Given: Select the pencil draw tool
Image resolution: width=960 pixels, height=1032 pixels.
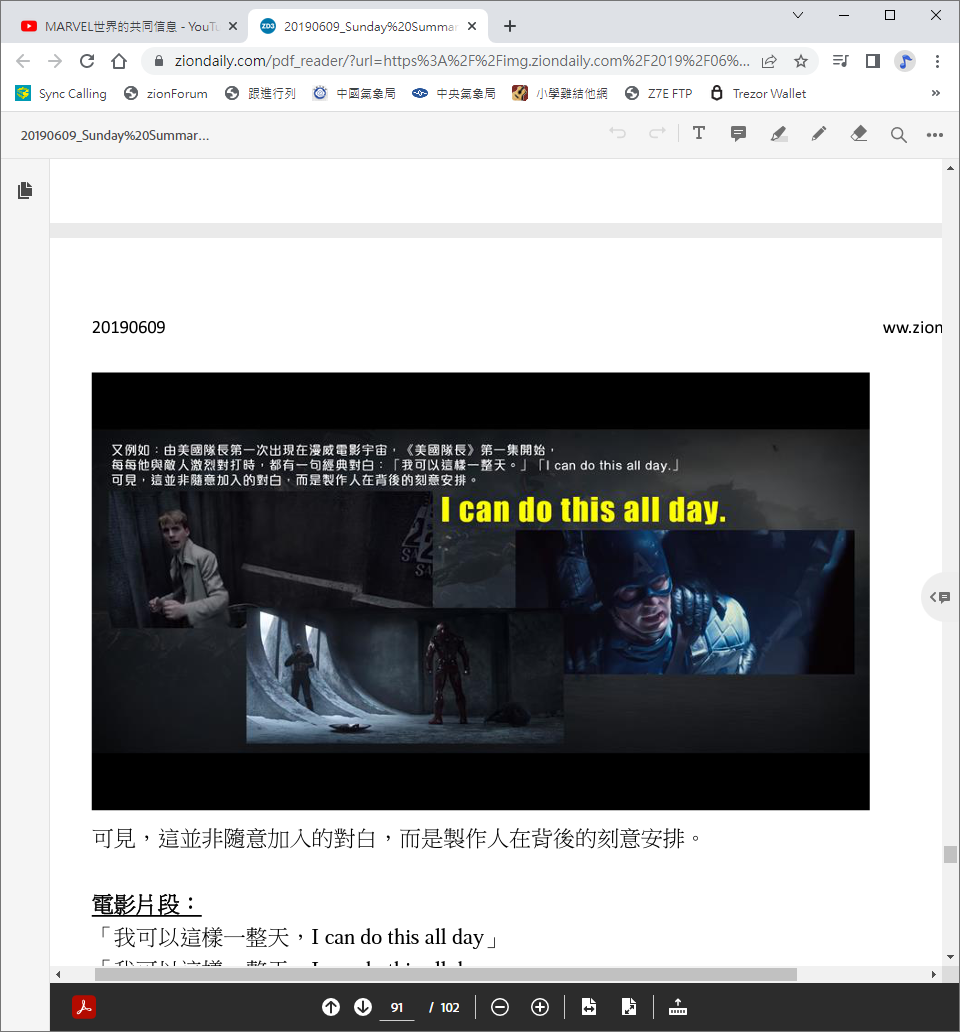Looking at the screenshot, I should click(819, 134).
